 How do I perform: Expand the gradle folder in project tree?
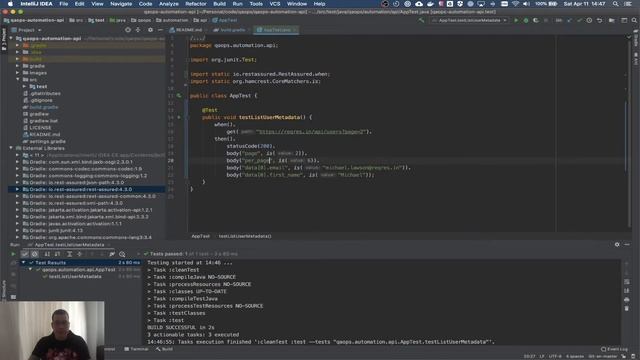pyautogui.click(x=18, y=66)
